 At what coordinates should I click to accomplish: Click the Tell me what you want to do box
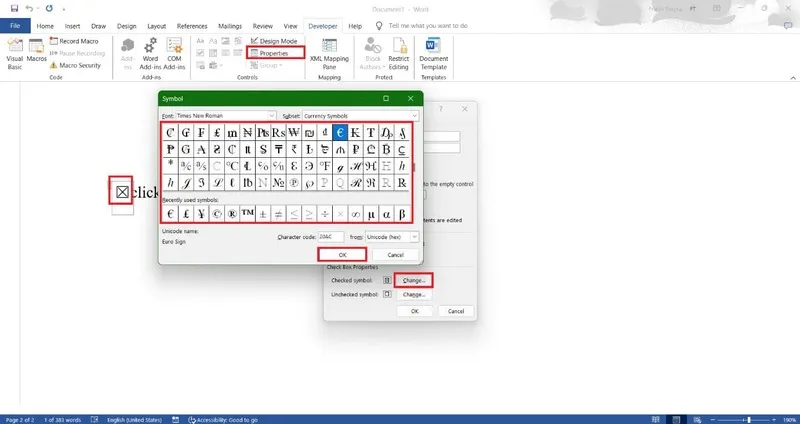click(428, 26)
